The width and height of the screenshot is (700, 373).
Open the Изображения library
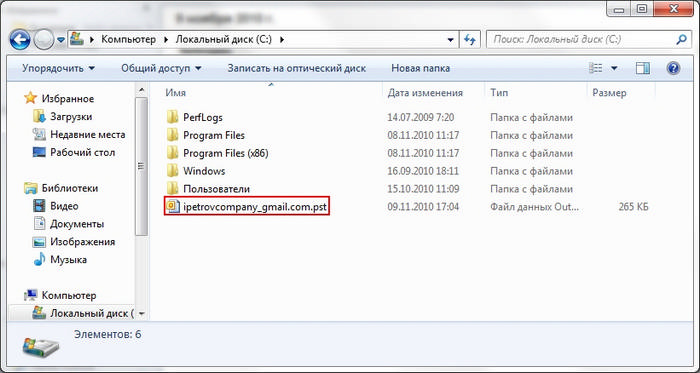point(83,242)
